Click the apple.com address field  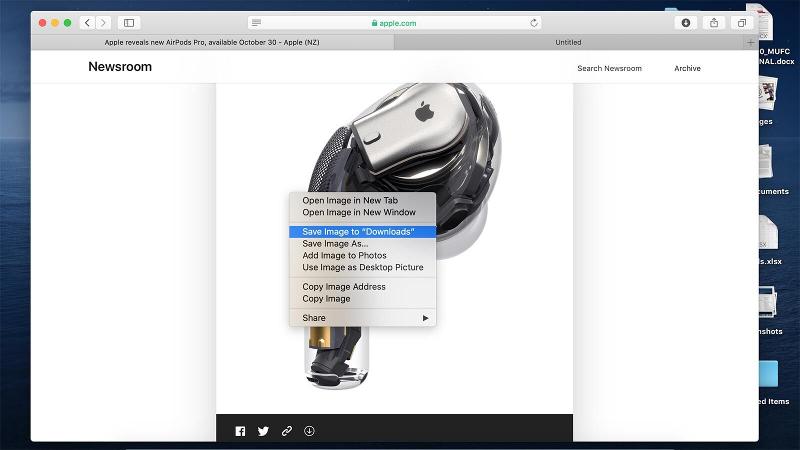click(x=394, y=23)
